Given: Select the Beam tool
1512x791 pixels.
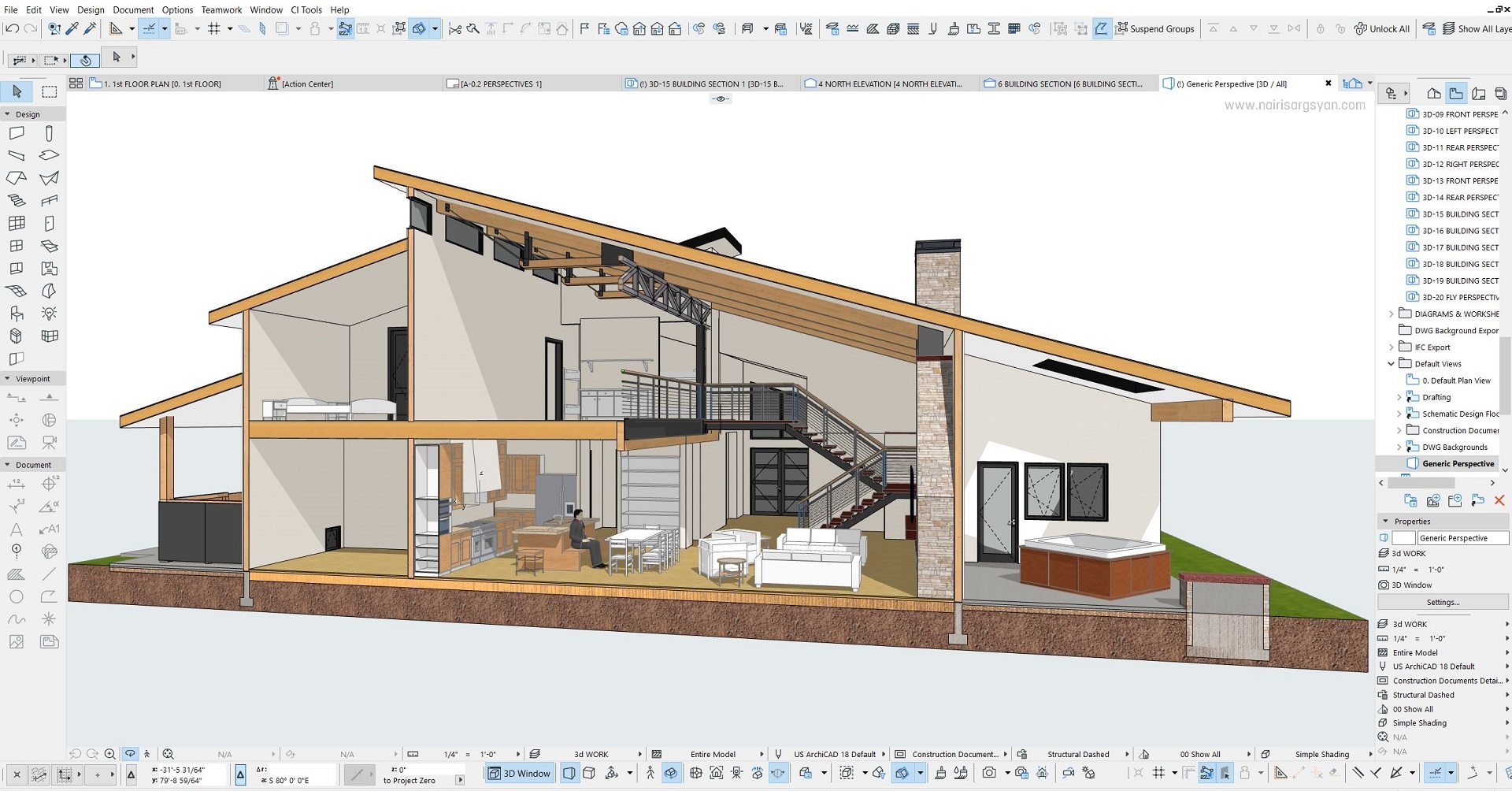Looking at the screenshot, I should tap(17, 155).
